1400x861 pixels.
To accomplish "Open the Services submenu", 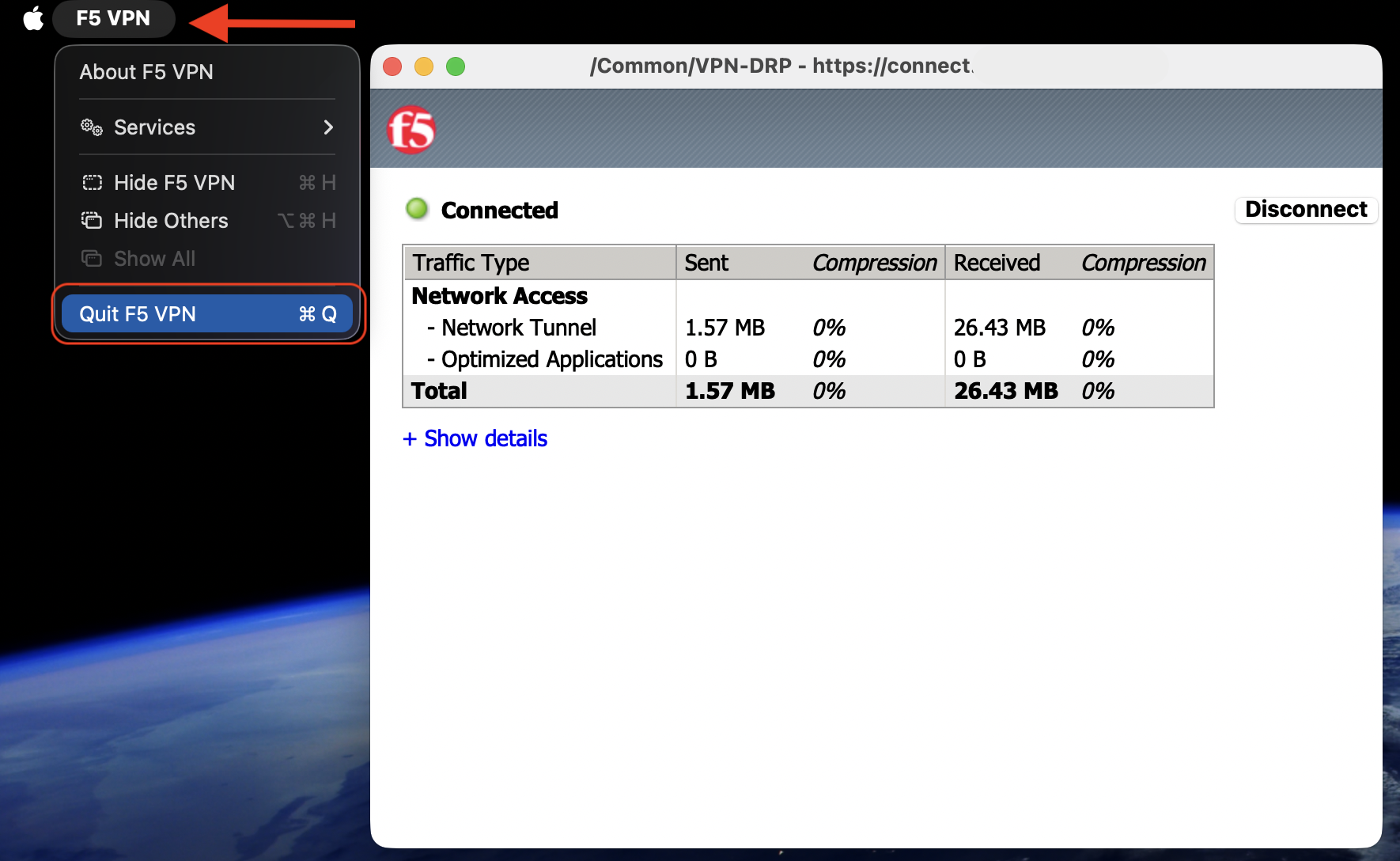I will pyautogui.click(x=207, y=127).
